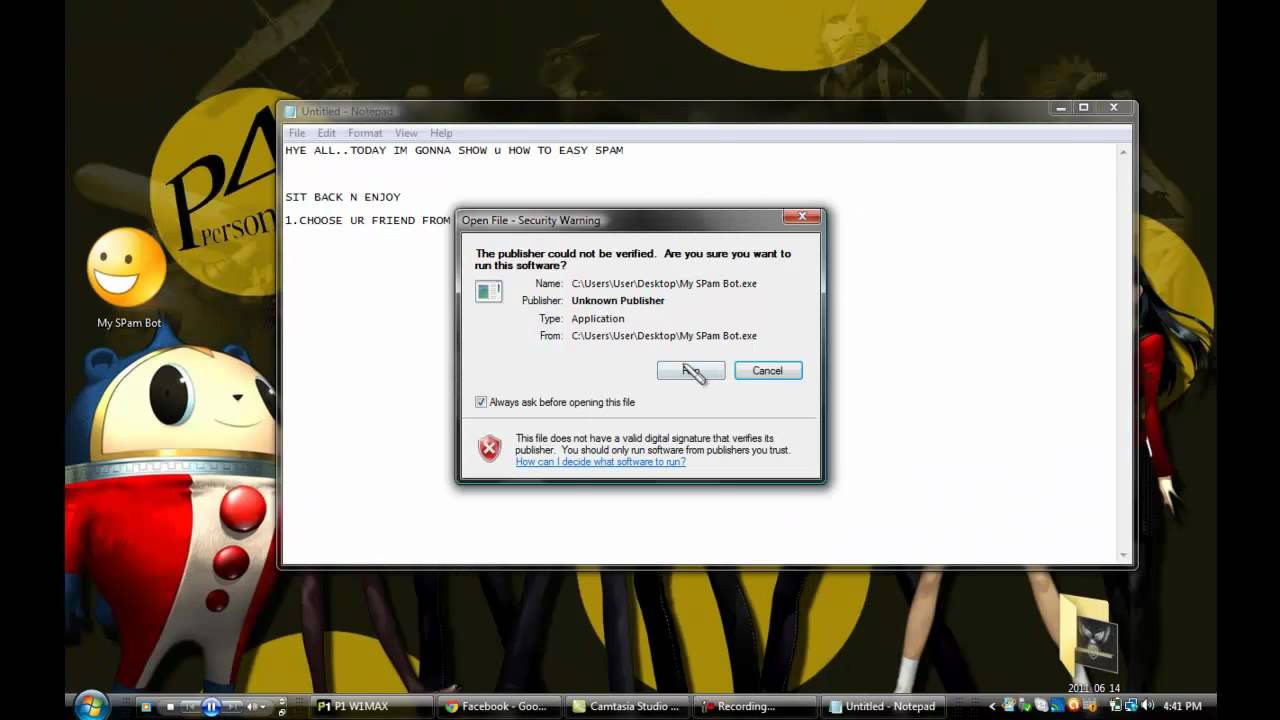1280x720 pixels.
Task: Skip to next track in taskbar player
Action: click(232, 707)
